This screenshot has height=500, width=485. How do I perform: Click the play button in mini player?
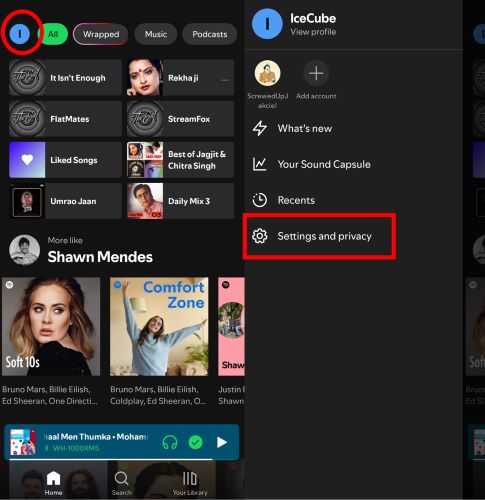click(x=222, y=443)
